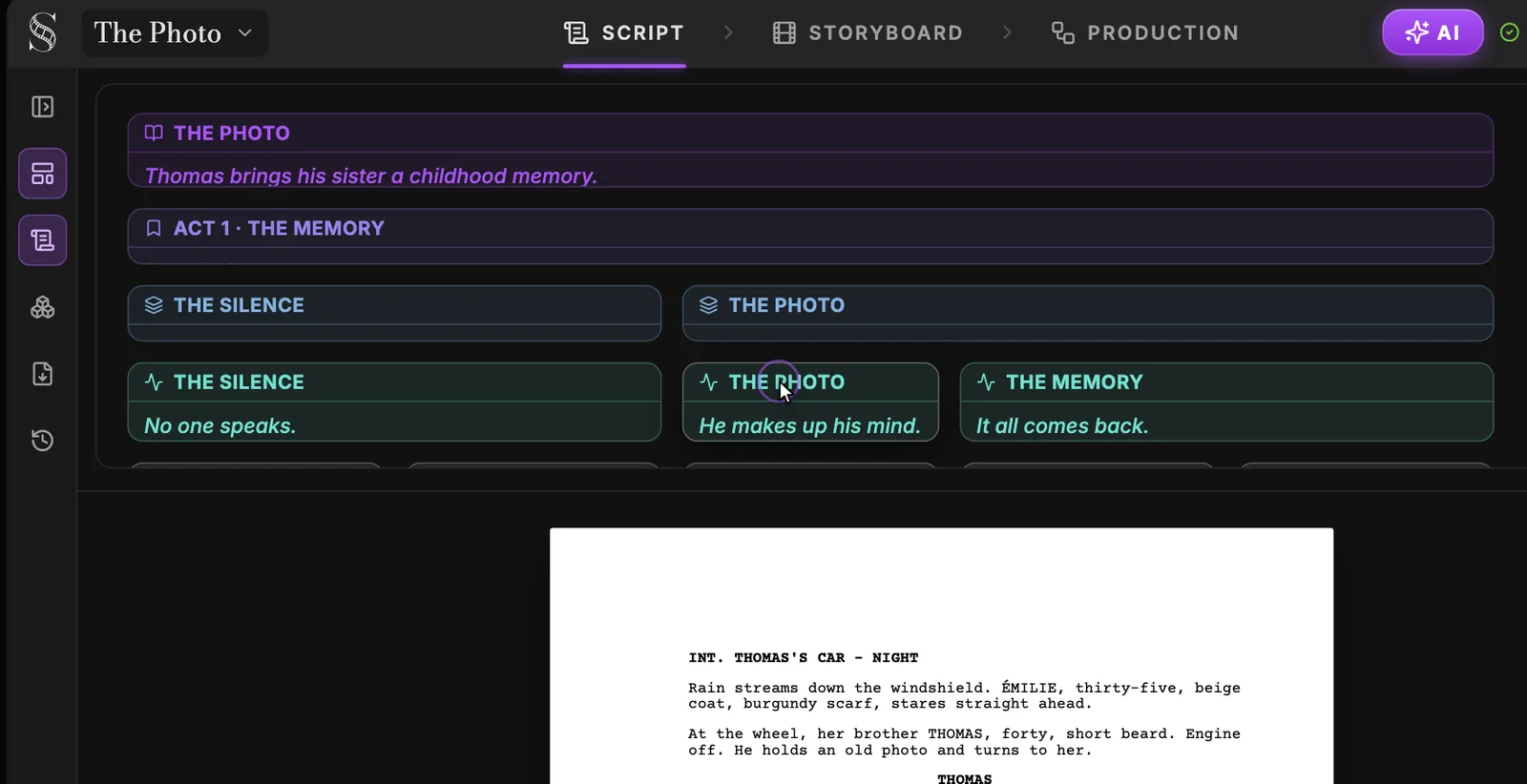Click the Storyboard tab film icon
The height and width of the screenshot is (784, 1527).
tap(784, 33)
